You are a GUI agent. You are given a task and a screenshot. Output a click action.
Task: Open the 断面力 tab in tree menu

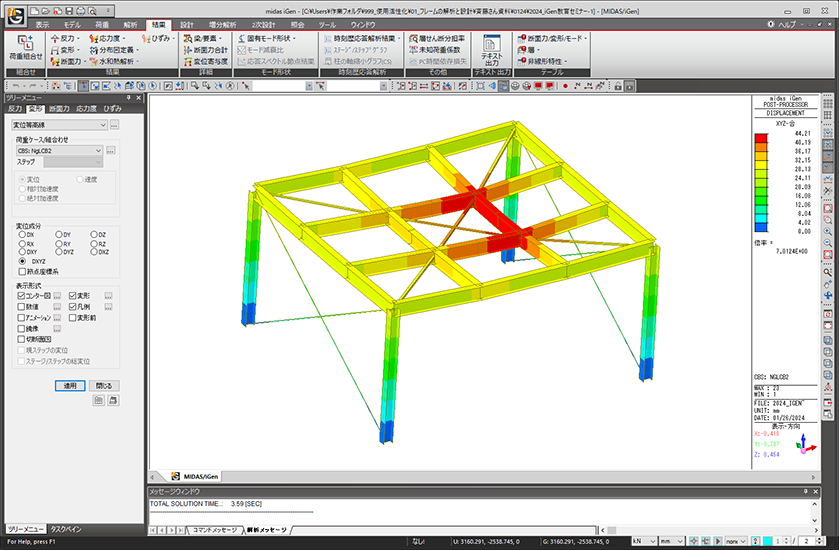pyautogui.click(x=59, y=108)
